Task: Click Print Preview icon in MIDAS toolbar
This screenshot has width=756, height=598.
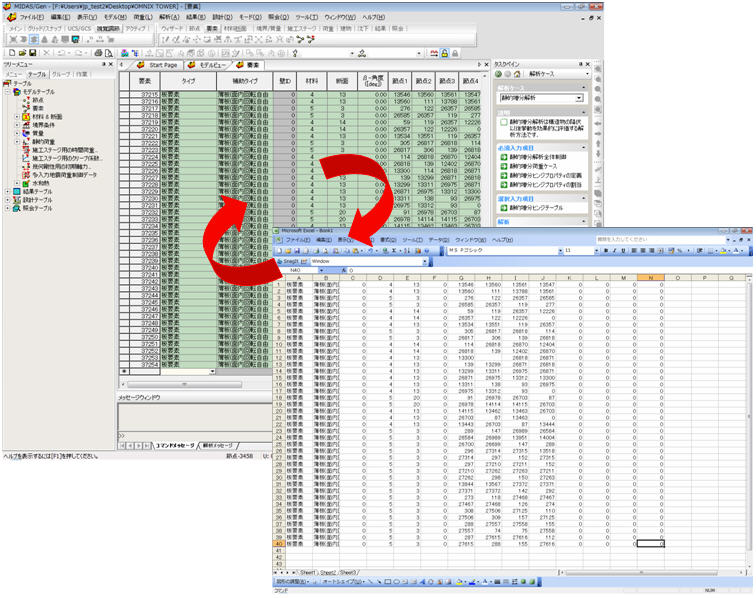Action: (109, 53)
